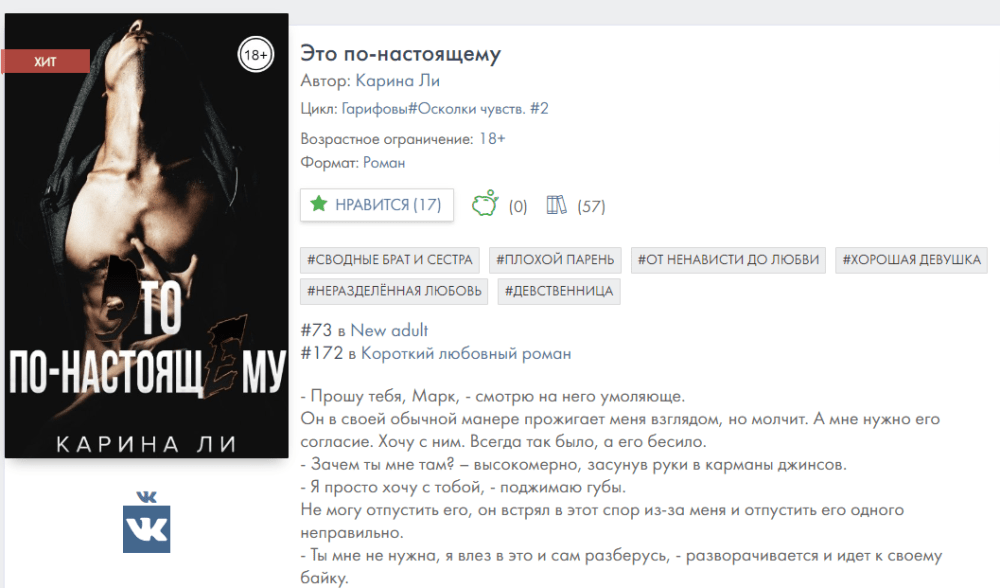Select tag #НЕРАЗДЕЛЁННАЯ ЛЮБОВЬ

pos(394,291)
